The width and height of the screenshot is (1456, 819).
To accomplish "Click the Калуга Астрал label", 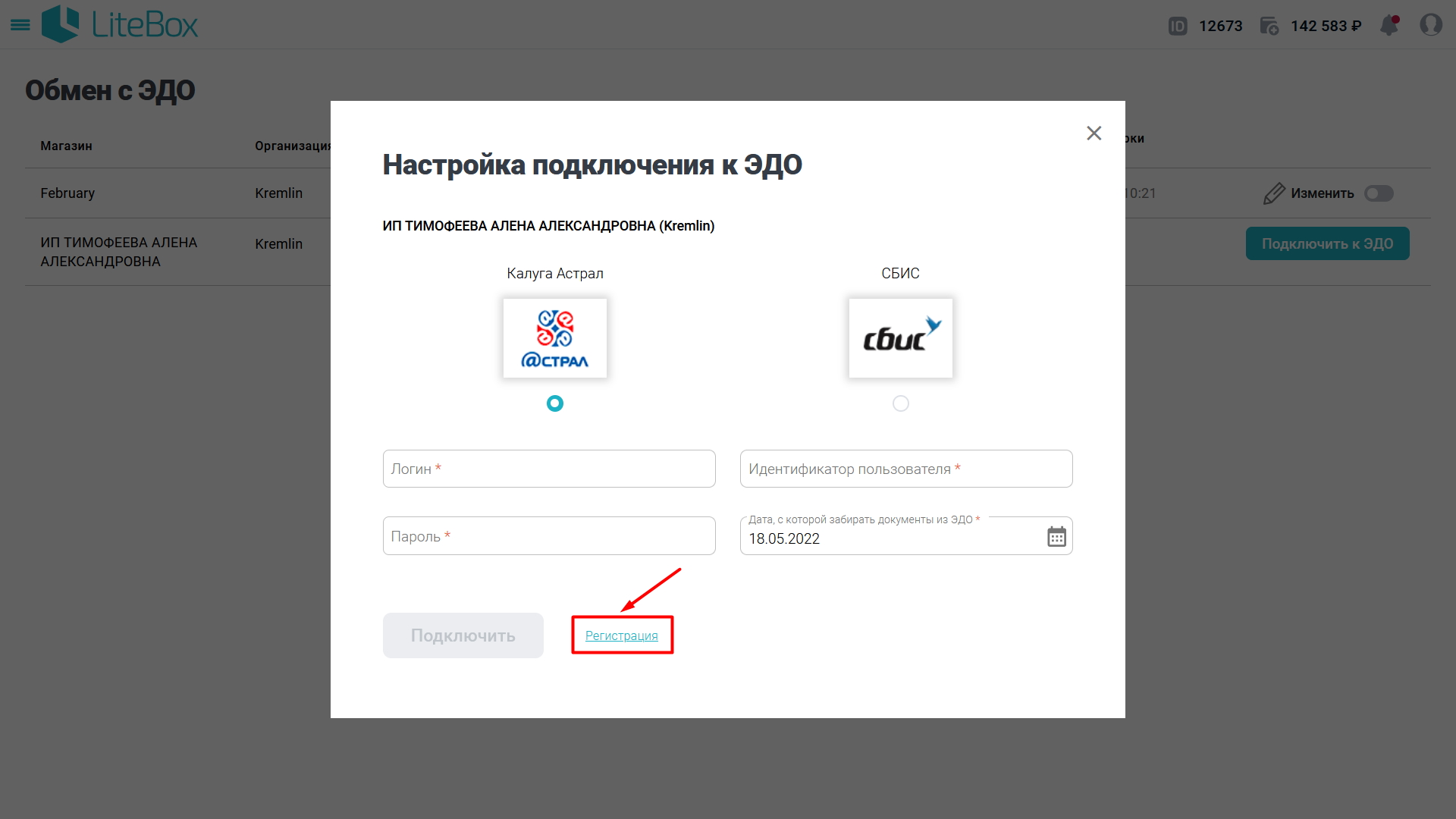I will [555, 274].
